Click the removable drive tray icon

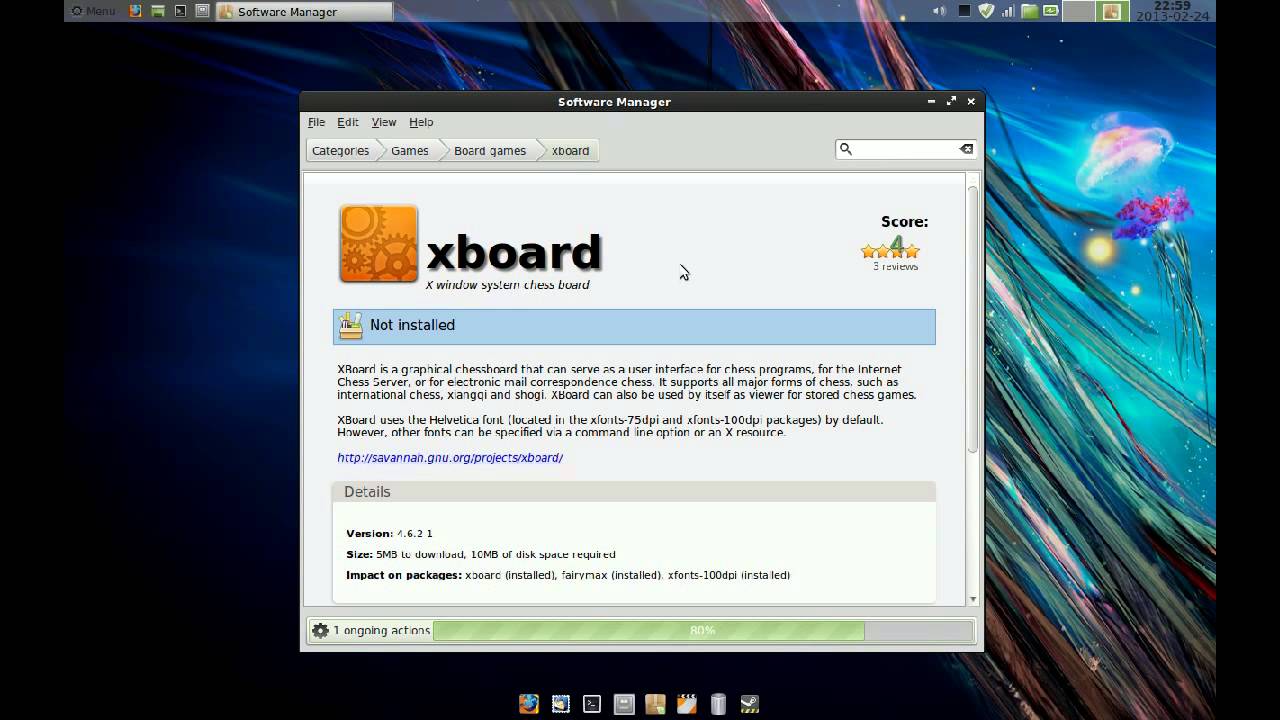tap(1051, 11)
